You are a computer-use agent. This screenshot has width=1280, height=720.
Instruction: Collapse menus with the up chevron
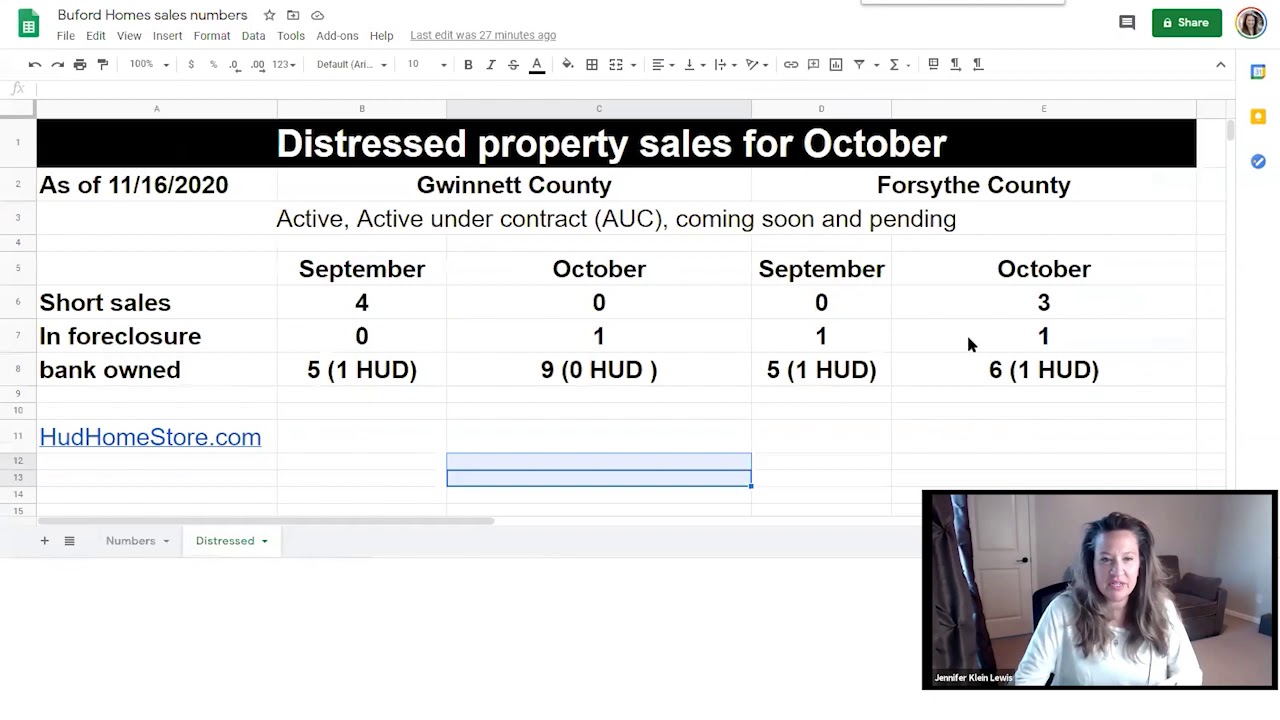(x=1220, y=64)
